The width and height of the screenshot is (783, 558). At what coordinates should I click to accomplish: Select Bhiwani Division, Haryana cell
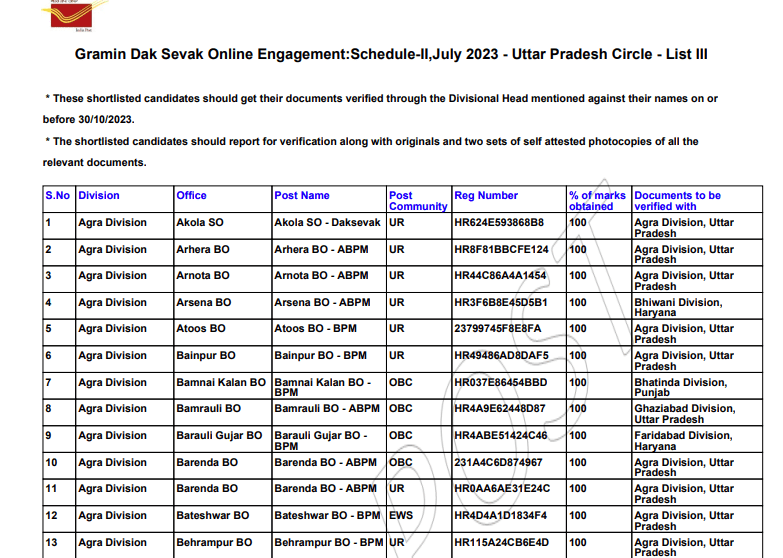click(677, 307)
